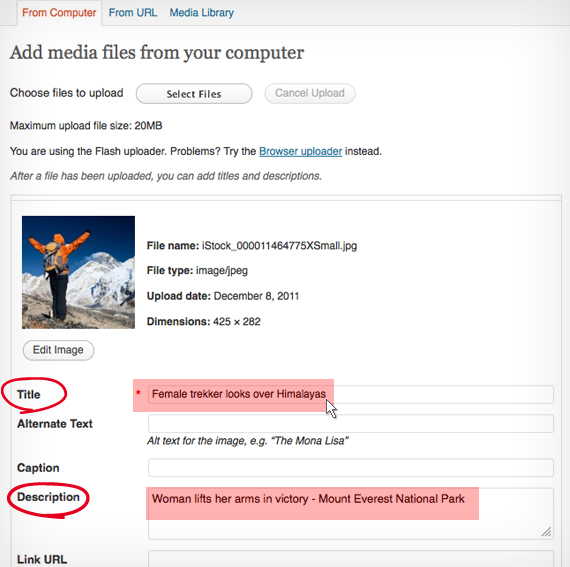Click the Description textarea resize handle
570x567 pixels.
[546, 532]
